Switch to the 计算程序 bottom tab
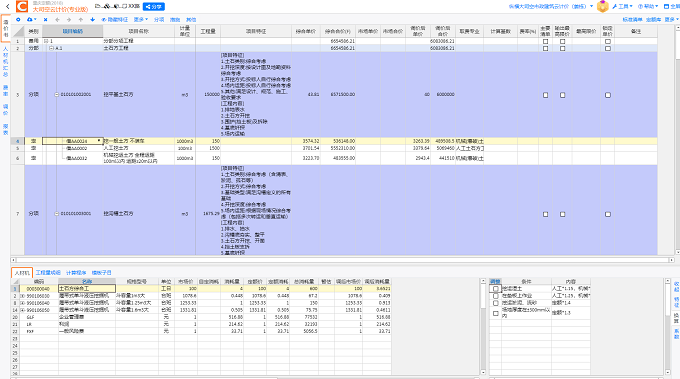Viewport: 680px width, 379px height. [76, 273]
